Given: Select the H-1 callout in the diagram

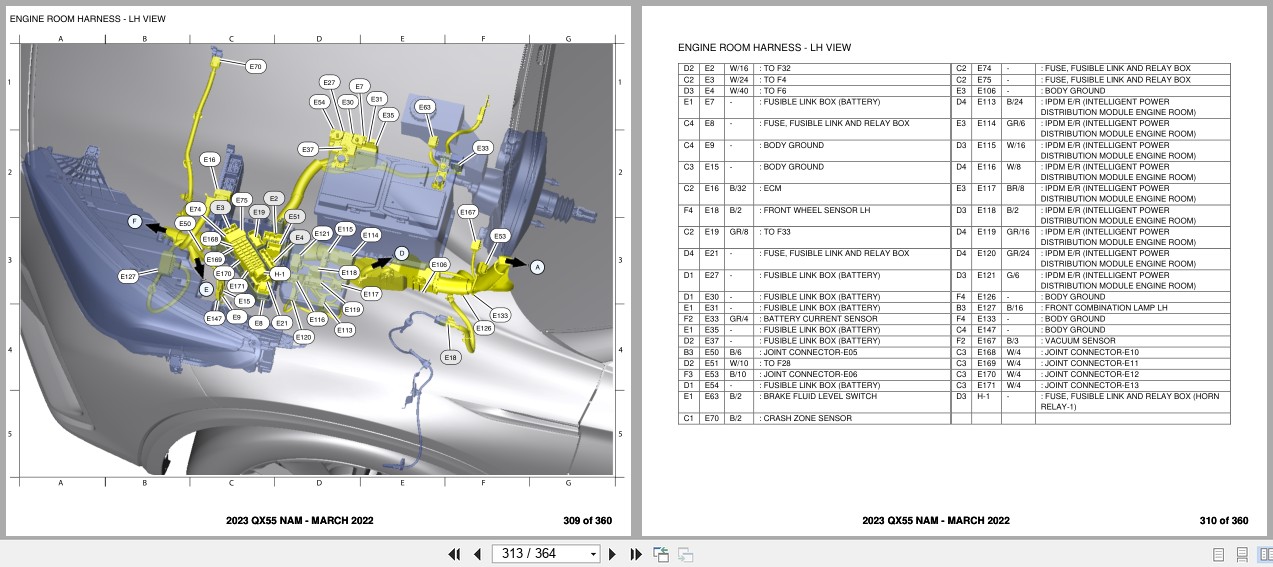Looking at the screenshot, I should pyautogui.click(x=280, y=274).
